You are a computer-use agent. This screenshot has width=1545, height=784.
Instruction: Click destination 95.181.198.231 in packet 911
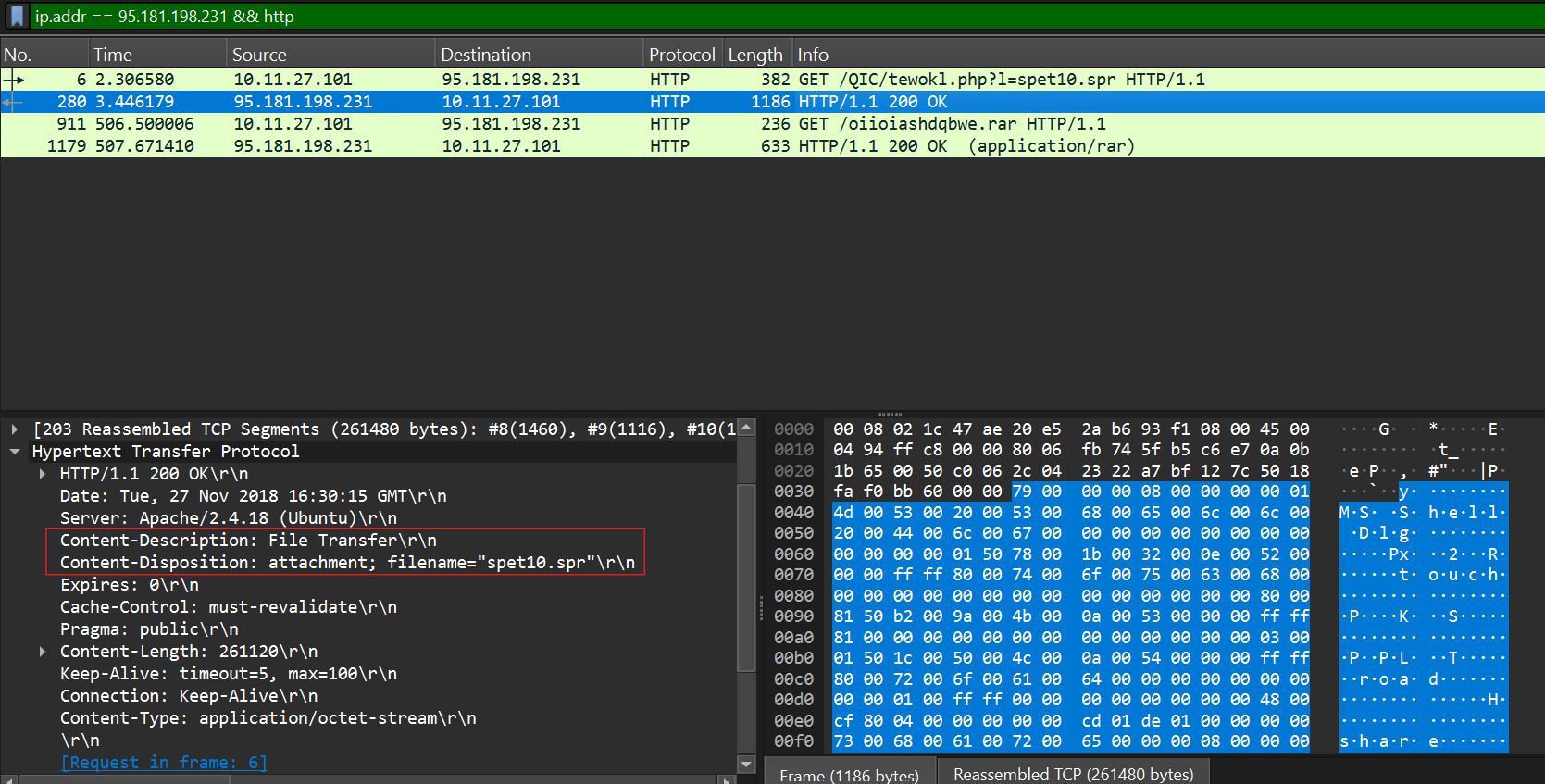coord(511,124)
